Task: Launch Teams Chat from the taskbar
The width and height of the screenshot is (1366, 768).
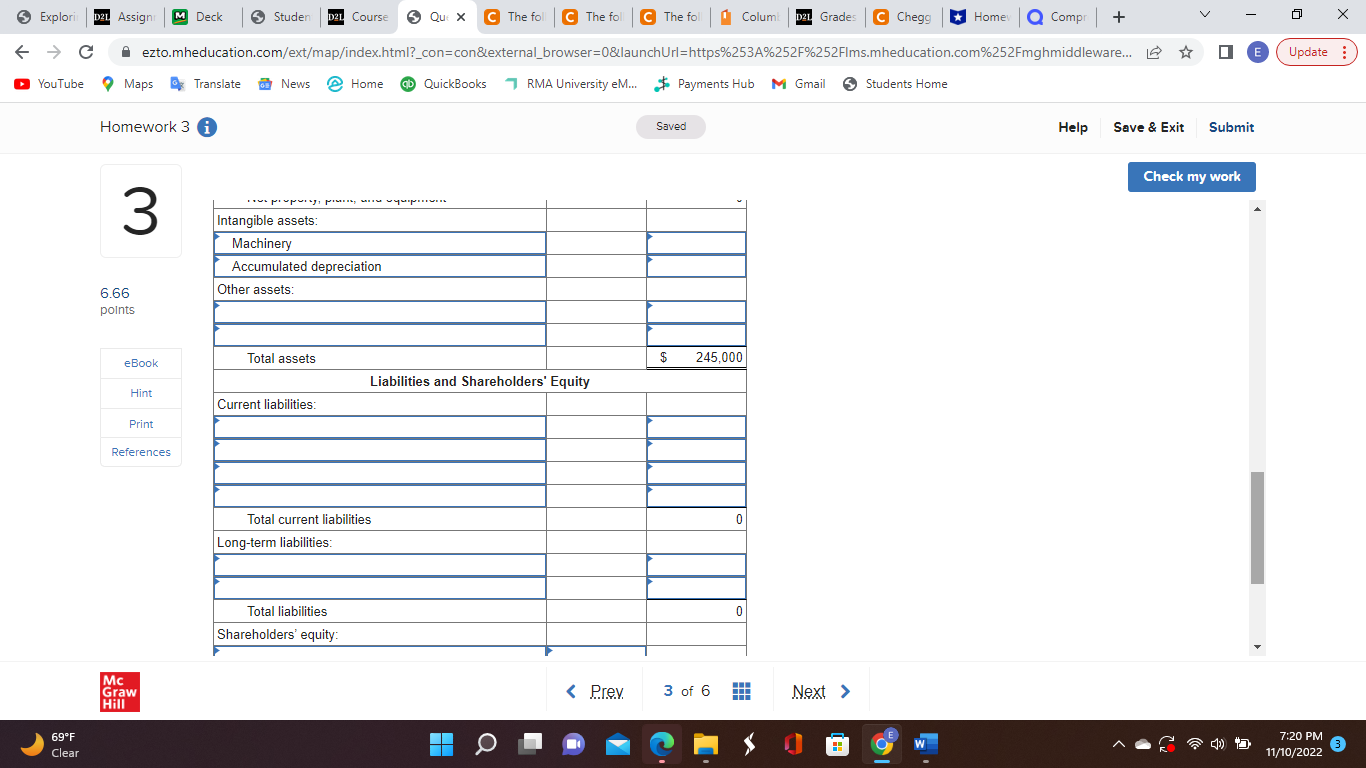Action: point(574,744)
